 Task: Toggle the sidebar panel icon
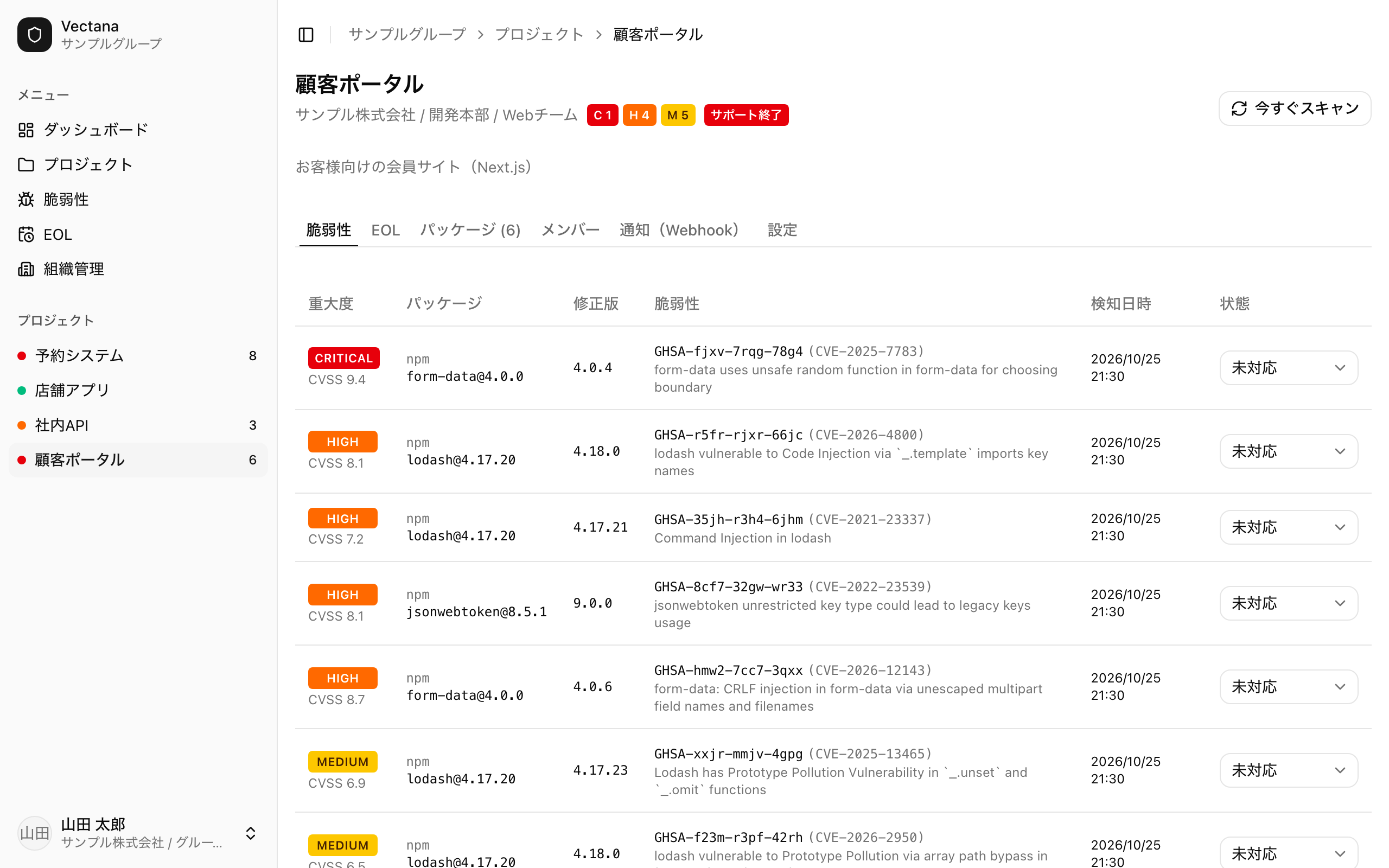click(x=306, y=34)
